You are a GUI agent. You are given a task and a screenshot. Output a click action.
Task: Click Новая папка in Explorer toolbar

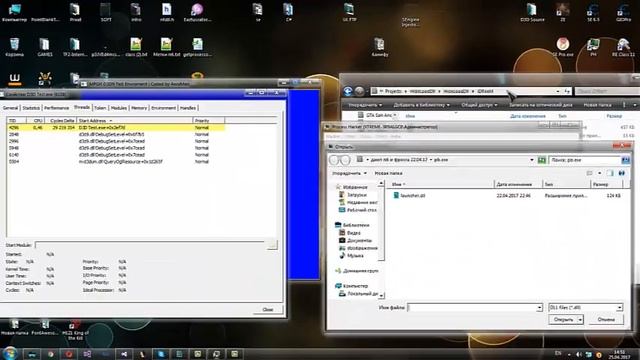click(597, 105)
